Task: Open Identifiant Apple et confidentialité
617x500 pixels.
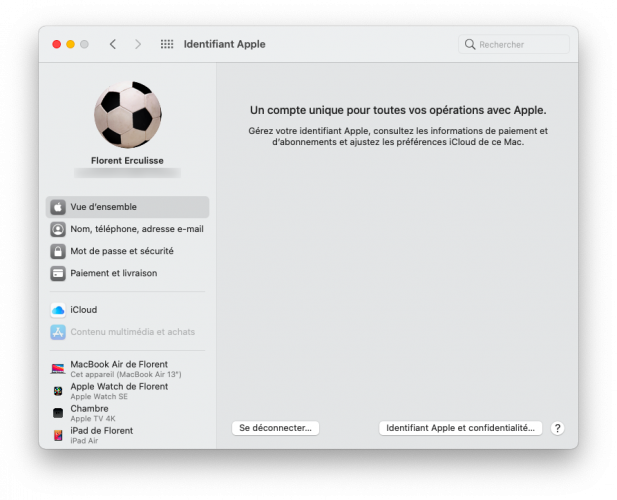Action: (x=460, y=428)
